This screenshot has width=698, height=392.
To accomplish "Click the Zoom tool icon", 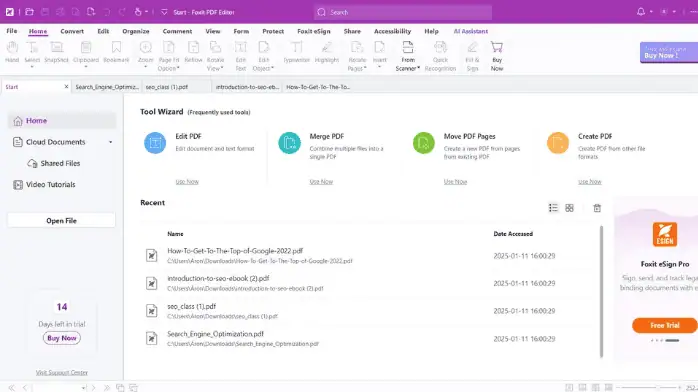I will tap(146, 47).
